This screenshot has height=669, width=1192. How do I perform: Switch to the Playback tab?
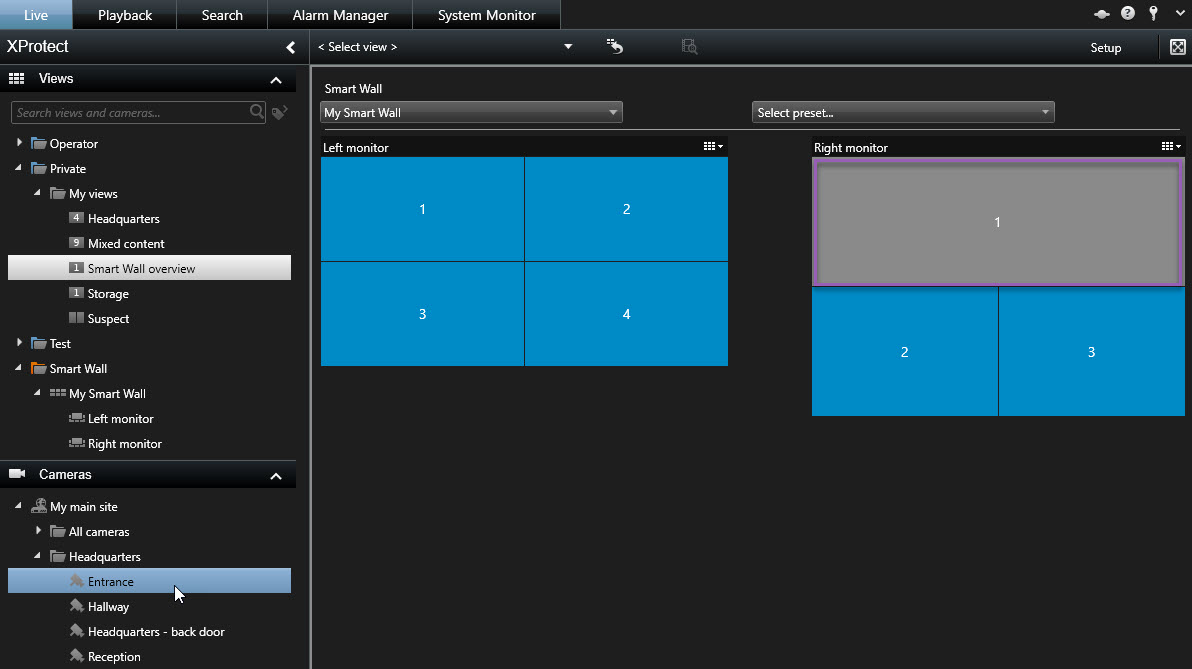pos(125,15)
